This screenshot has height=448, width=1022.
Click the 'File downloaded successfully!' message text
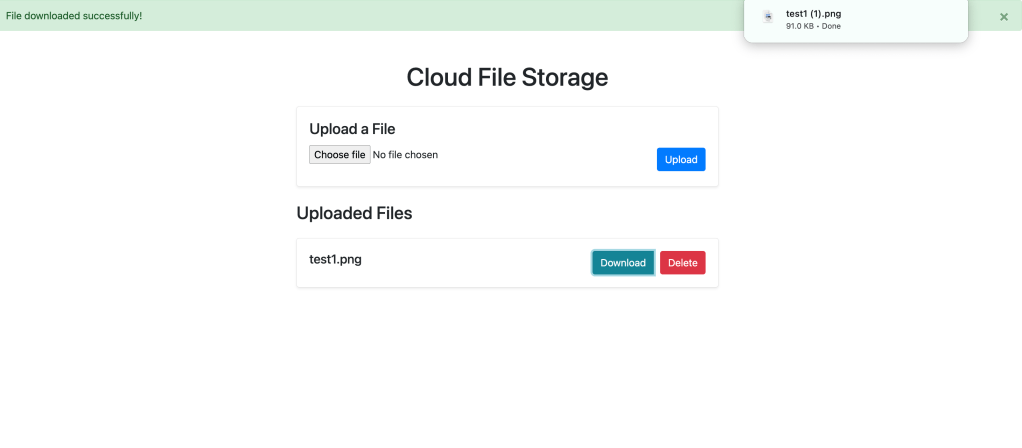click(x=74, y=16)
